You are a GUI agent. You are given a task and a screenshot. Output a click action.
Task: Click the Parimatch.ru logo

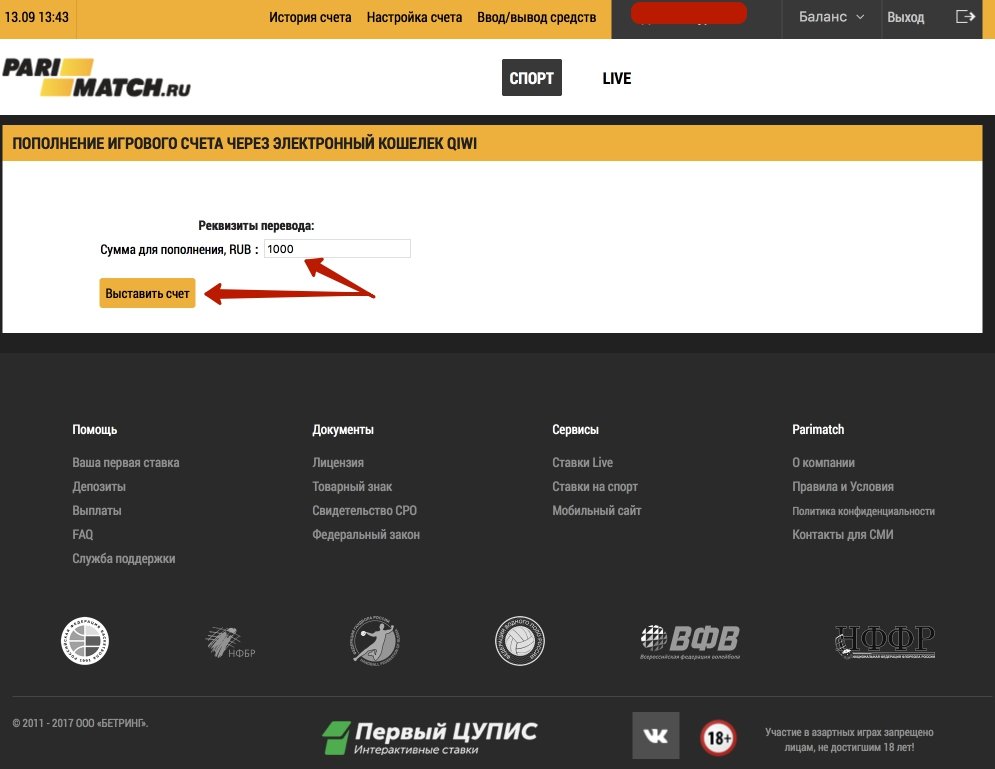pos(96,78)
